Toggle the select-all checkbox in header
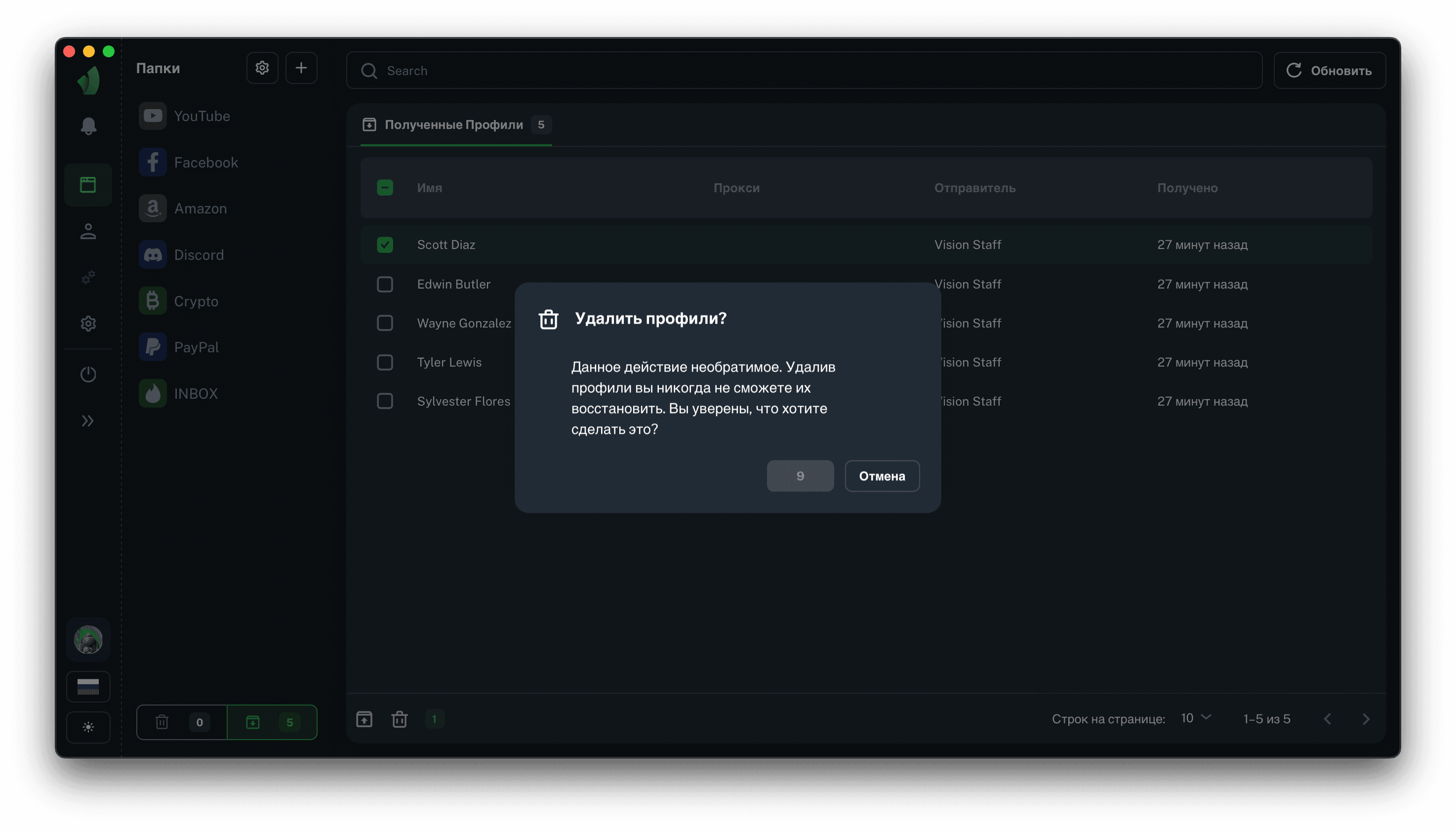 click(x=385, y=188)
